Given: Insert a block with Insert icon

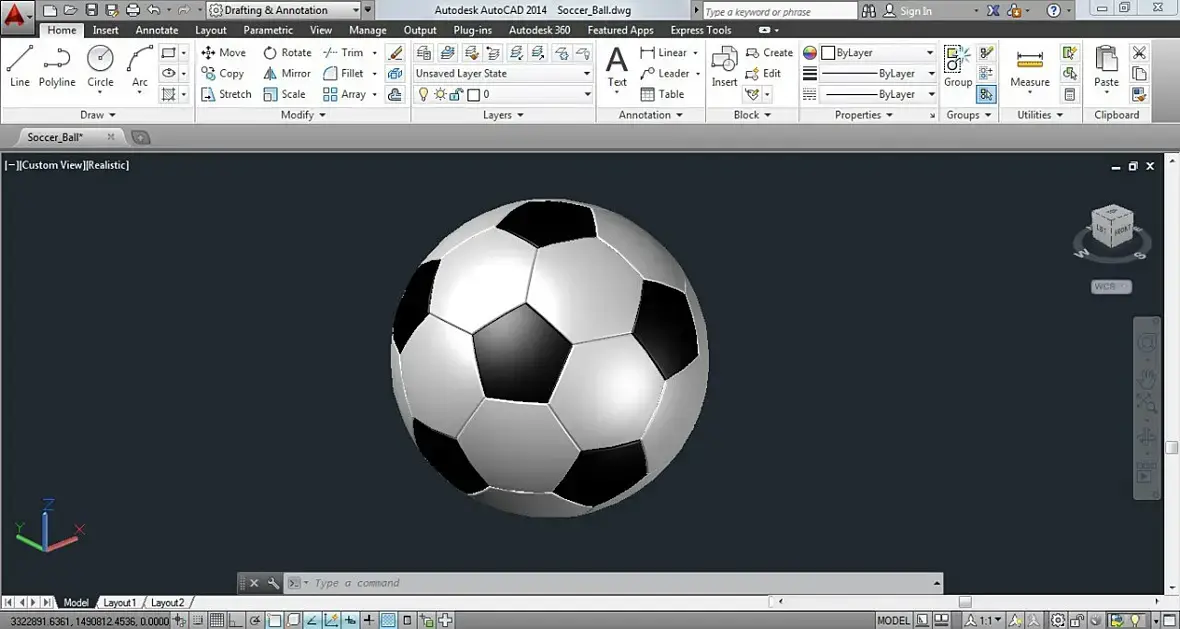Looking at the screenshot, I should click(x=725, y=66).
